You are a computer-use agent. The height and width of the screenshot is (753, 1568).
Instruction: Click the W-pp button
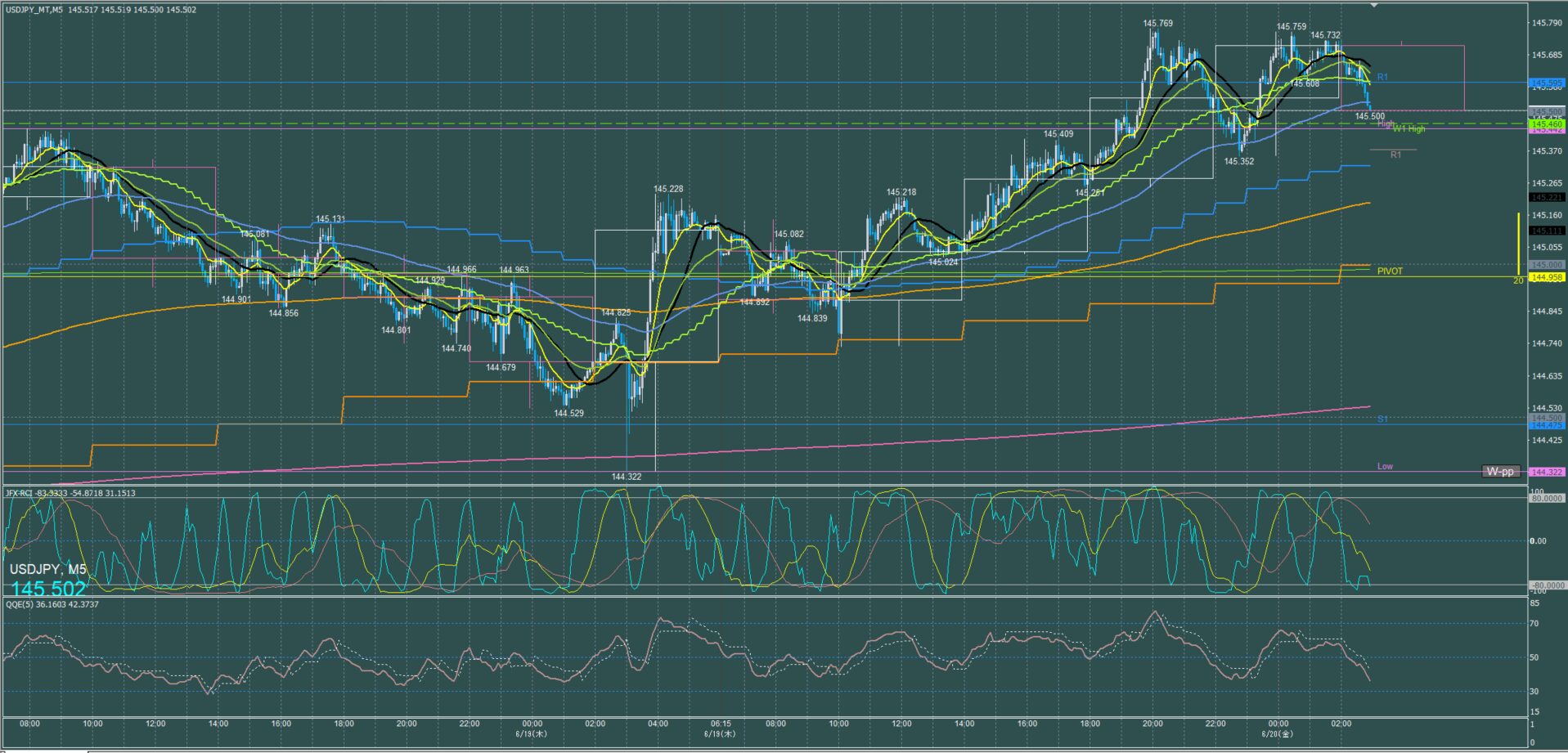[1500, 472]
